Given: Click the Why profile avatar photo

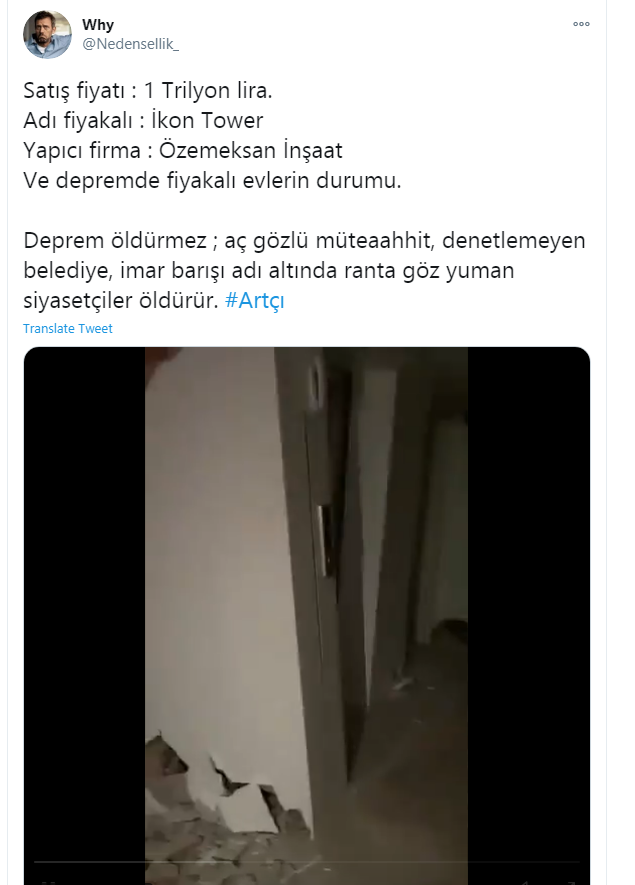Looking at the screenshot, I should [47, 34].
